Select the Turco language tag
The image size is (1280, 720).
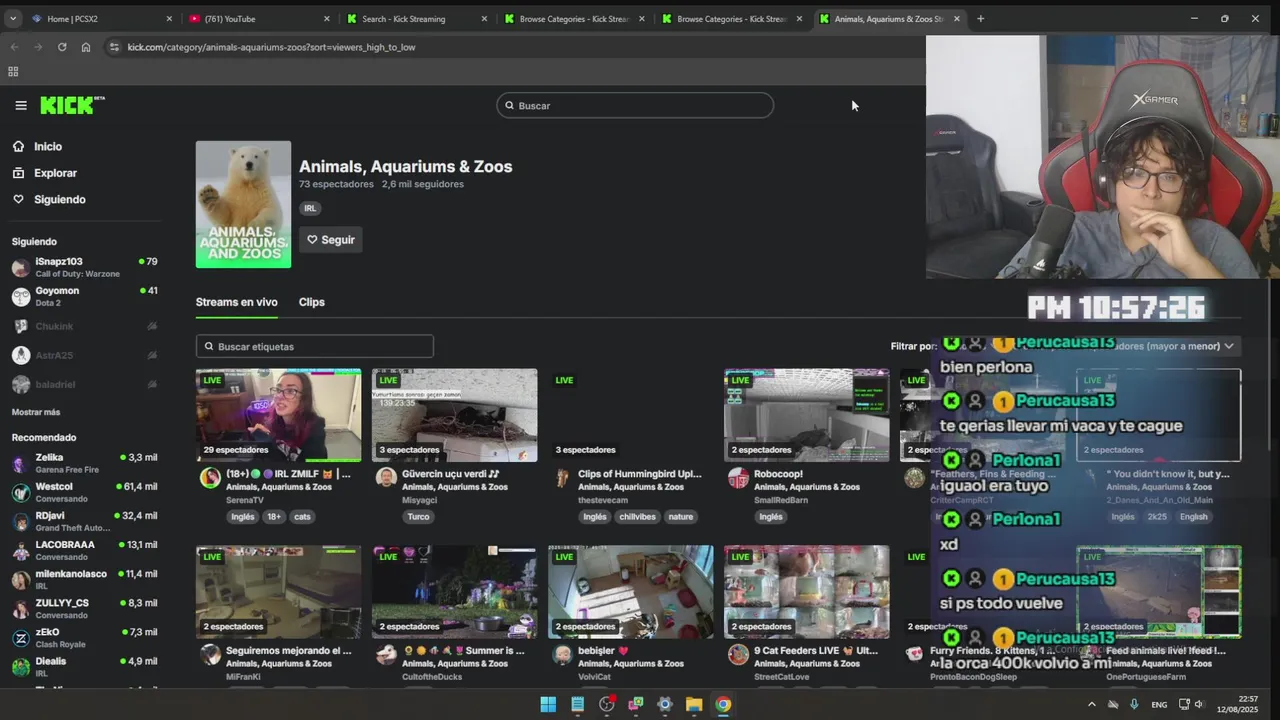[x=418, y=517]
